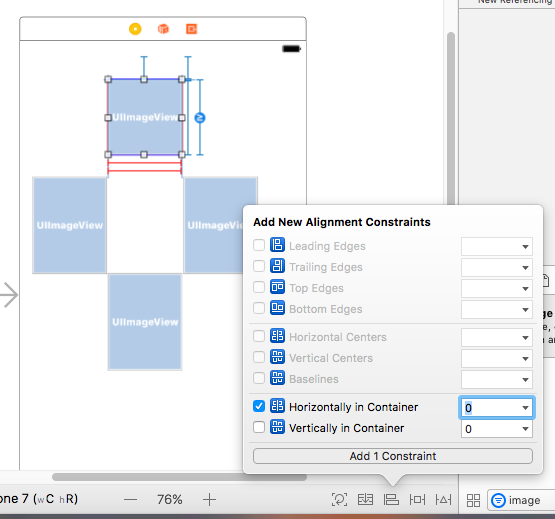Toggle the Baselines checkbox
This screenshot has height=519, width=555.
[259, 378]
